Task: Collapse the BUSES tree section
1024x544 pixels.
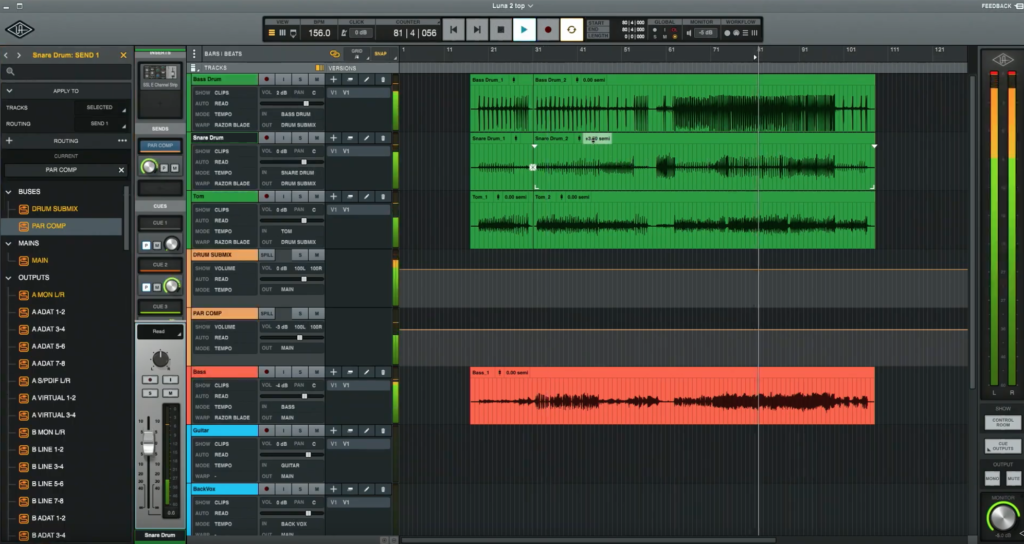Action: click(x=8, y=192)
